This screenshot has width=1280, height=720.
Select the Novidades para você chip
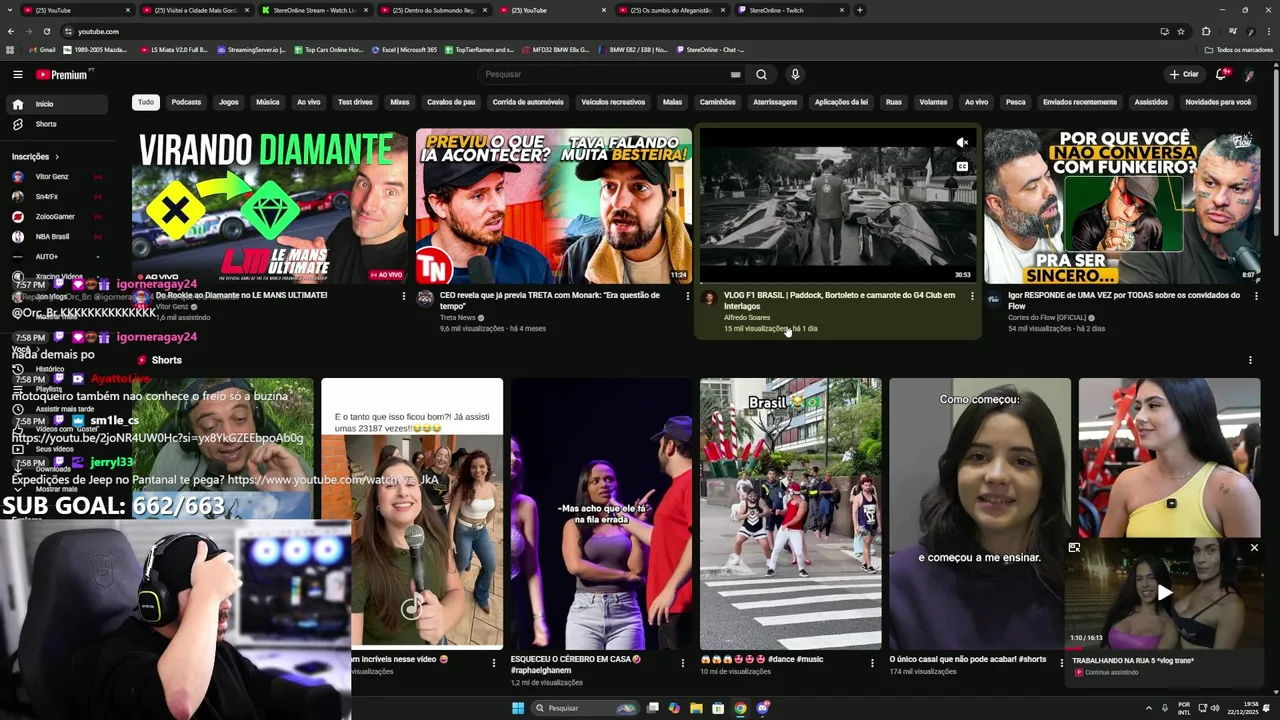[1218, 102]
